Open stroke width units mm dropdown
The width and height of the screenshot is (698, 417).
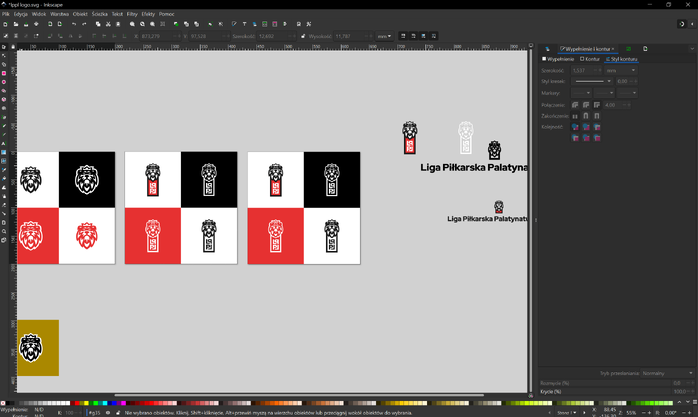coord(621,70)
